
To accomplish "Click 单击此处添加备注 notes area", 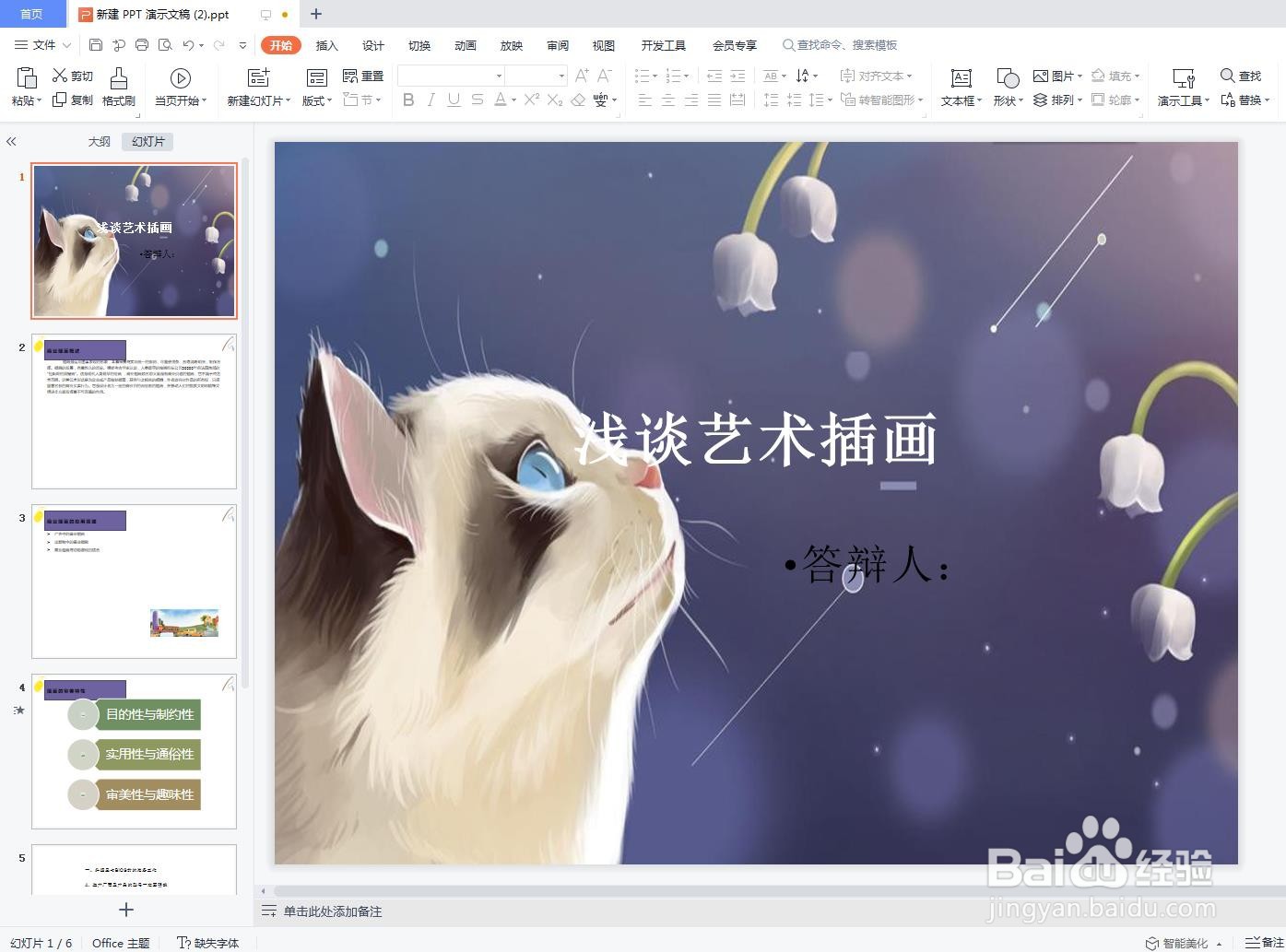I will click(333, 911).
